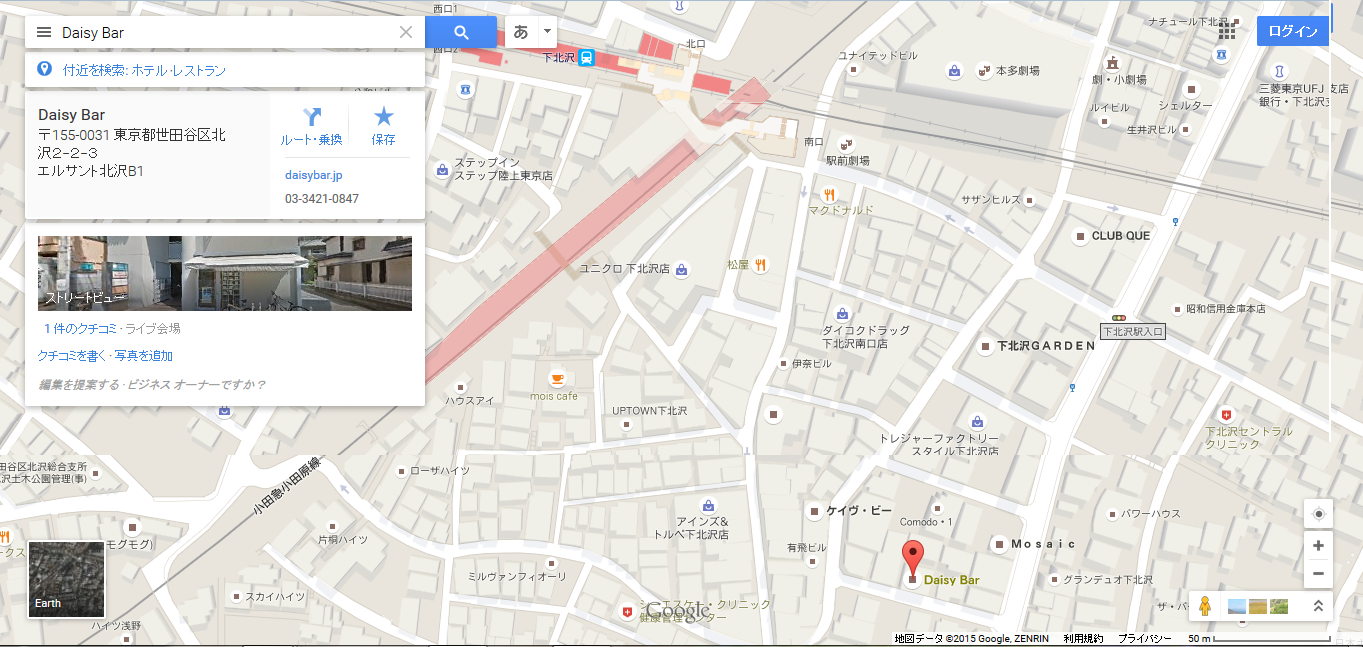Image resolution: width=1363 pixels, height=647 pixels.
Task: Click the red Daisy Bar map pin
Action: [912, 558]
